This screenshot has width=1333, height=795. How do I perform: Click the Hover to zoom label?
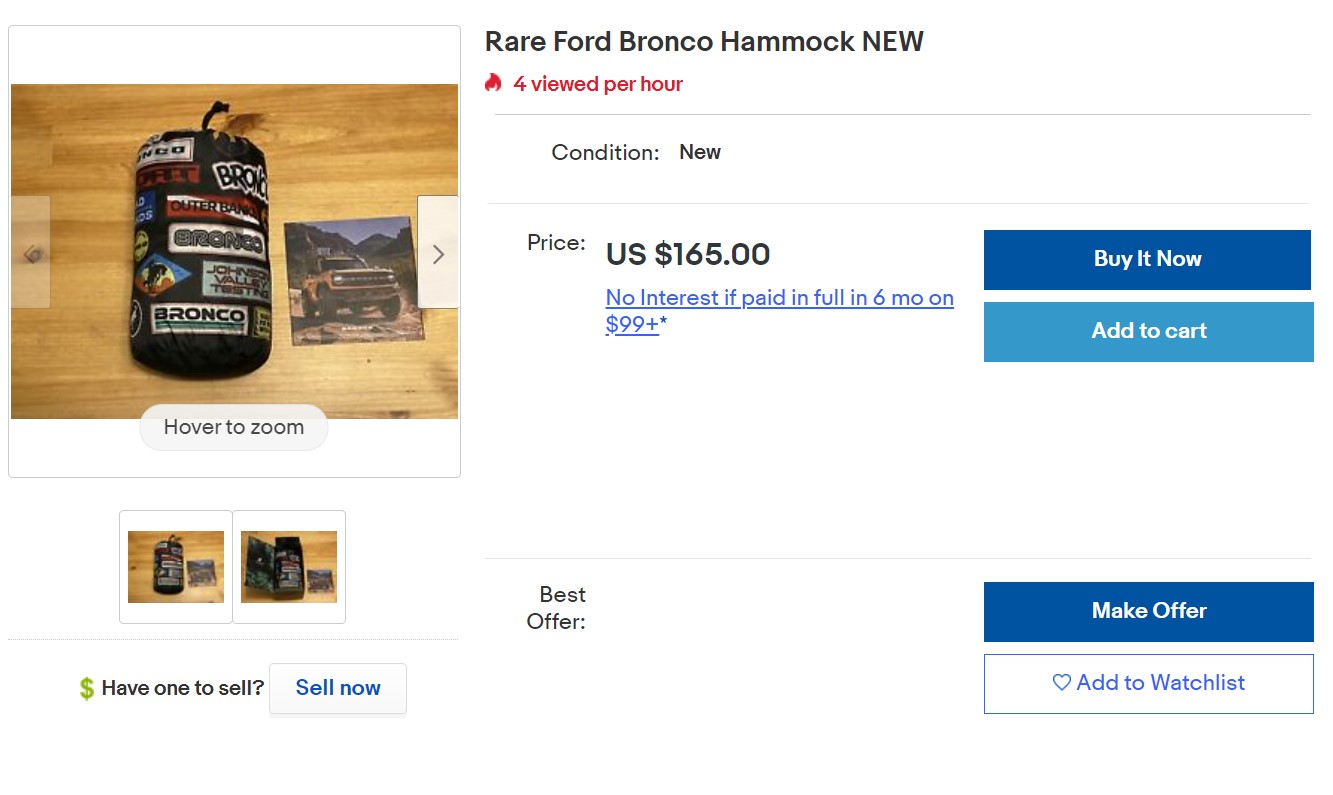234,427
